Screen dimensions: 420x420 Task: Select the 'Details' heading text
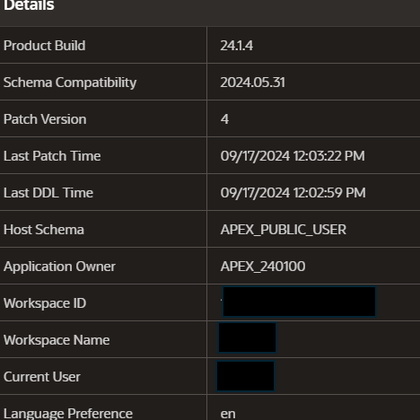point(29,5)
